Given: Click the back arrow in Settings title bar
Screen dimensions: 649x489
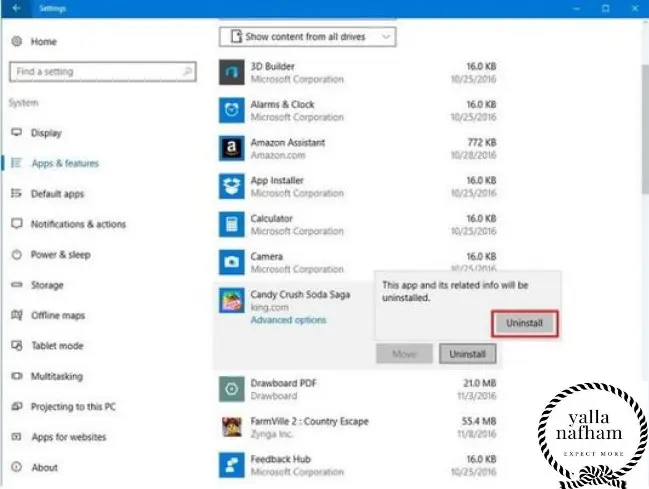Looking at the screenshot, I should [16, 8].
